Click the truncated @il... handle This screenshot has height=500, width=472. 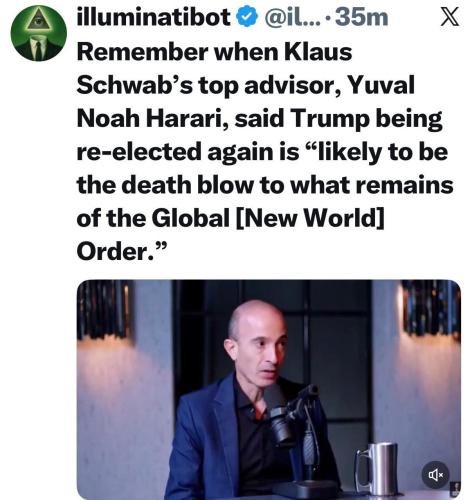point(293,17)
